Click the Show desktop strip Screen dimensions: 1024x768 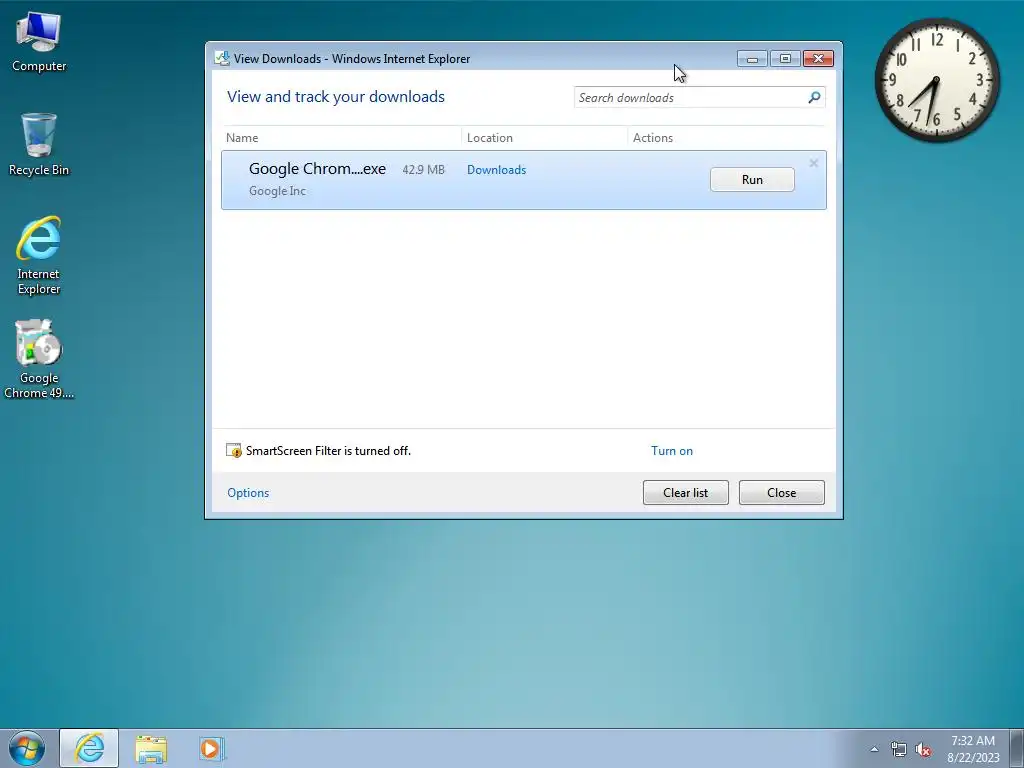pos(1017,748)
